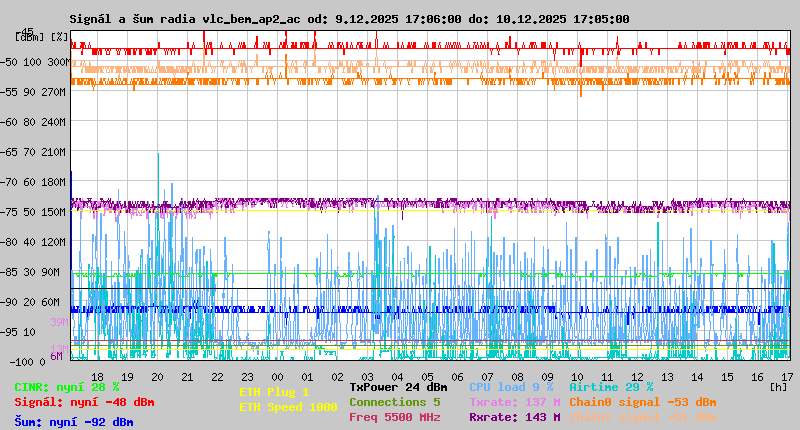The width and height of the screenshot is (800, 430).
Task: Click the blue Šum -92 dBm label
Action: [x=74, y=422]
